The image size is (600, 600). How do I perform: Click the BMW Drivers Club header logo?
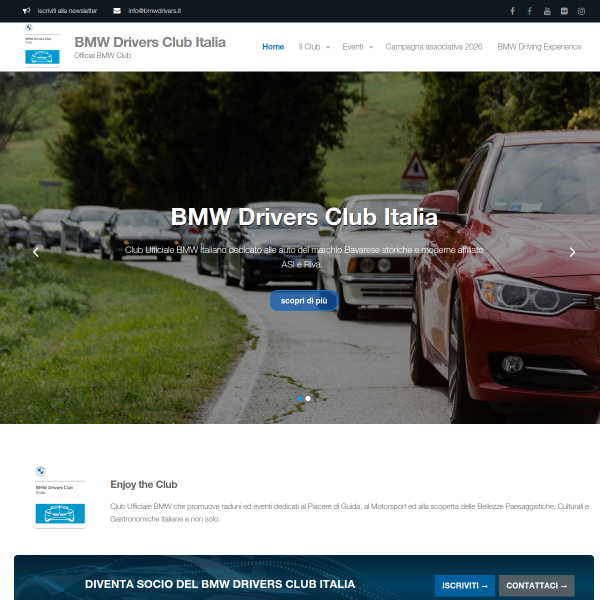point(42,46)
